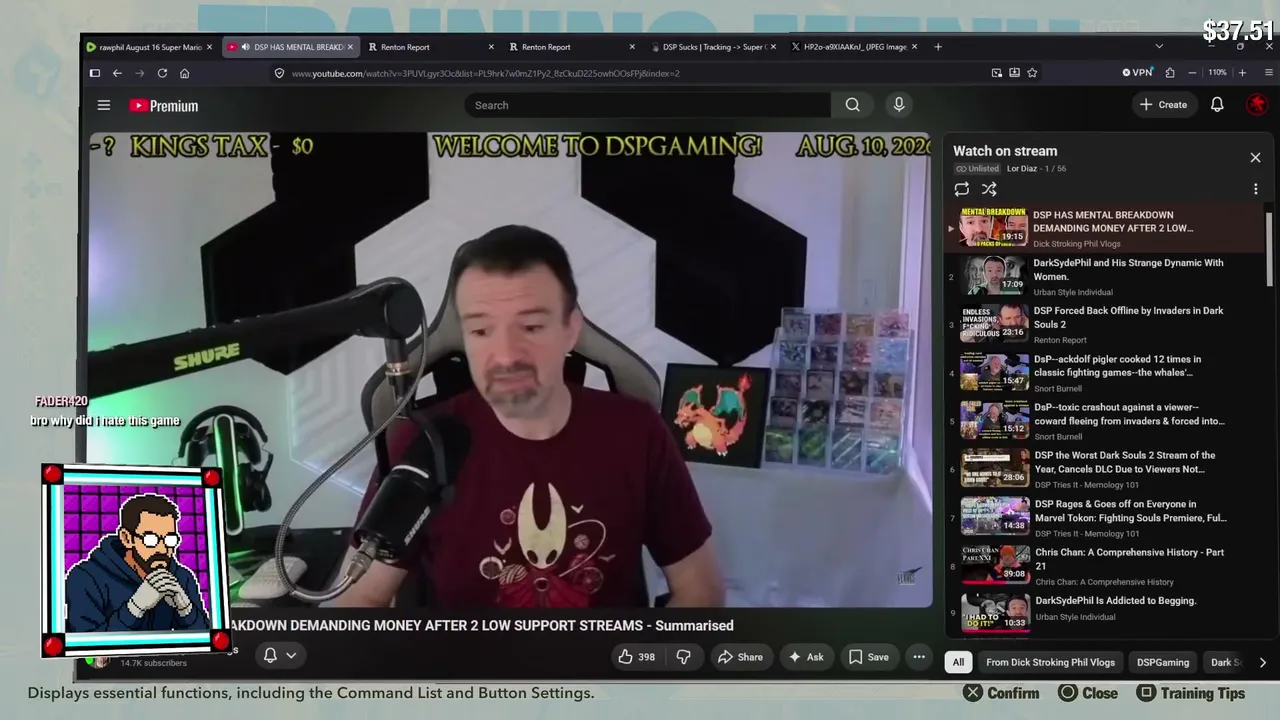
Task: Start voice search with the microphone
Action: [x=899, y=105]
